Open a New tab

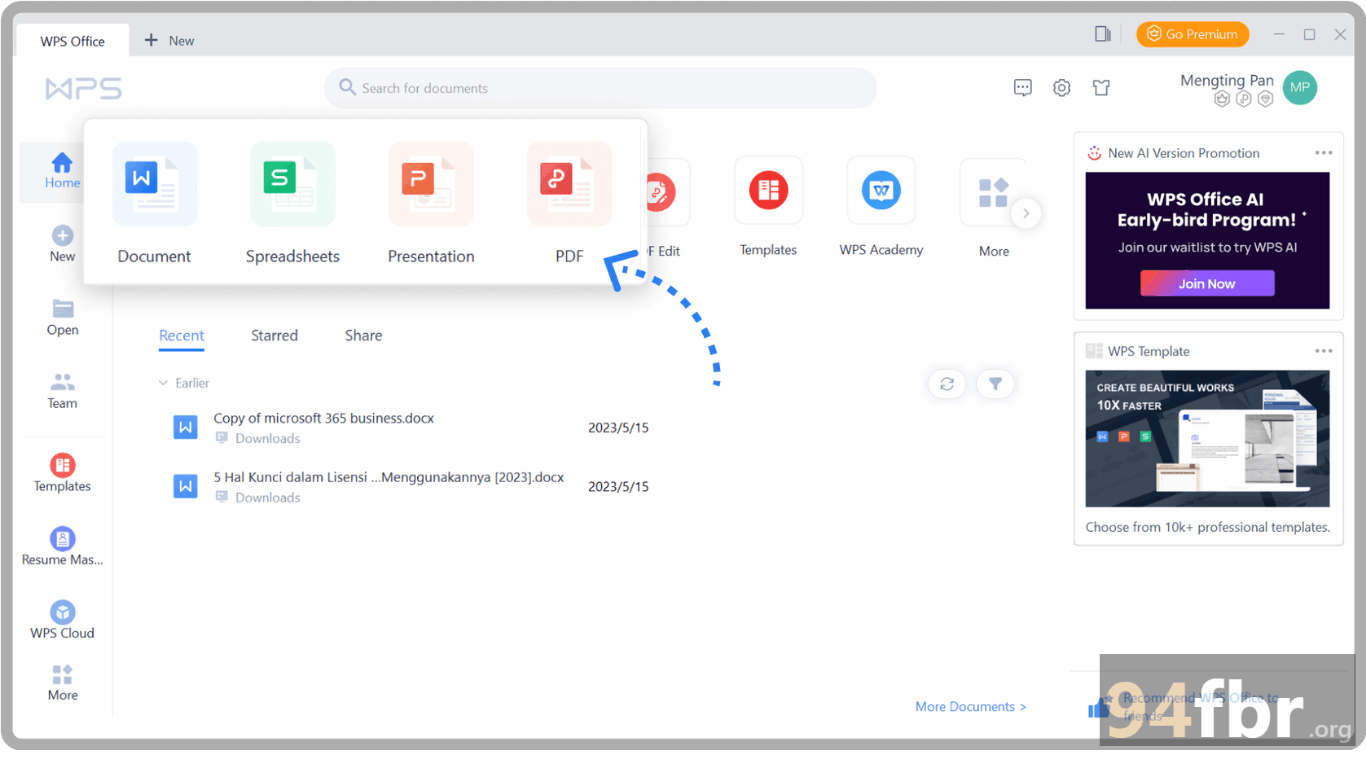coord(169,40)
